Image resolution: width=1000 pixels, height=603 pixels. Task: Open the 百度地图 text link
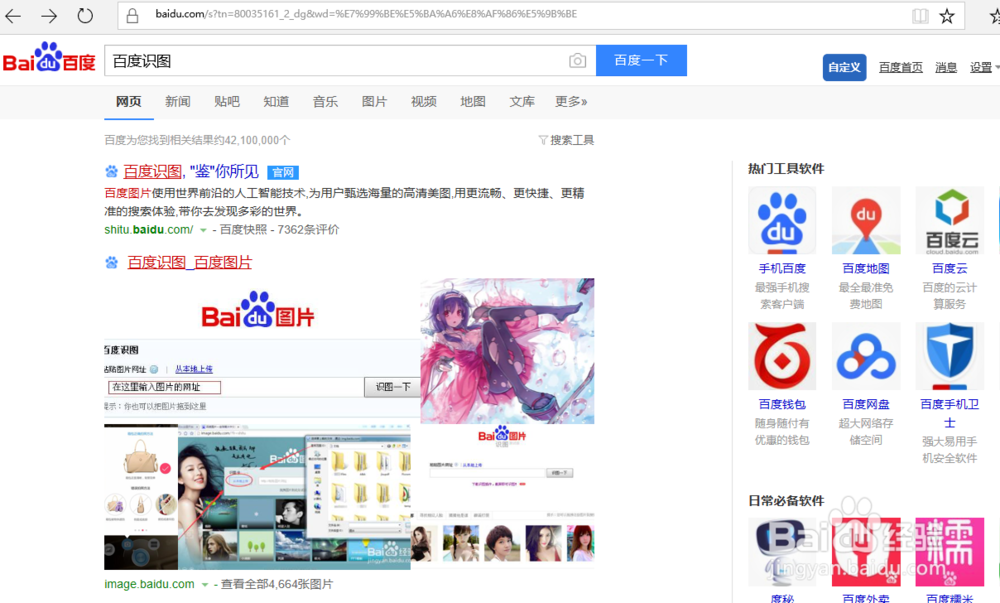pyautogui.click(x=866, y=268)
